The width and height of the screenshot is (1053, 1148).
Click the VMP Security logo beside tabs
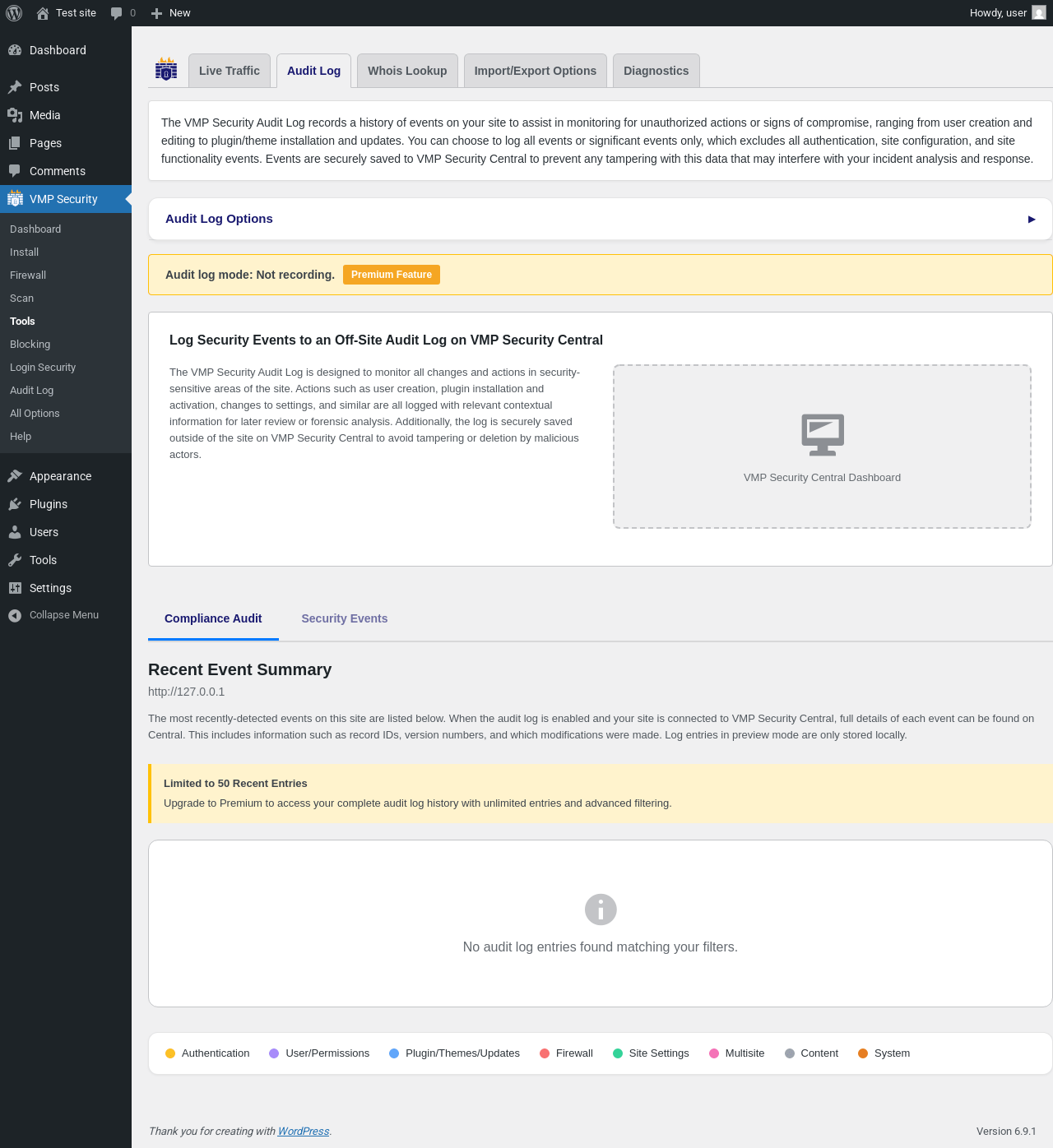coord(166,69)
